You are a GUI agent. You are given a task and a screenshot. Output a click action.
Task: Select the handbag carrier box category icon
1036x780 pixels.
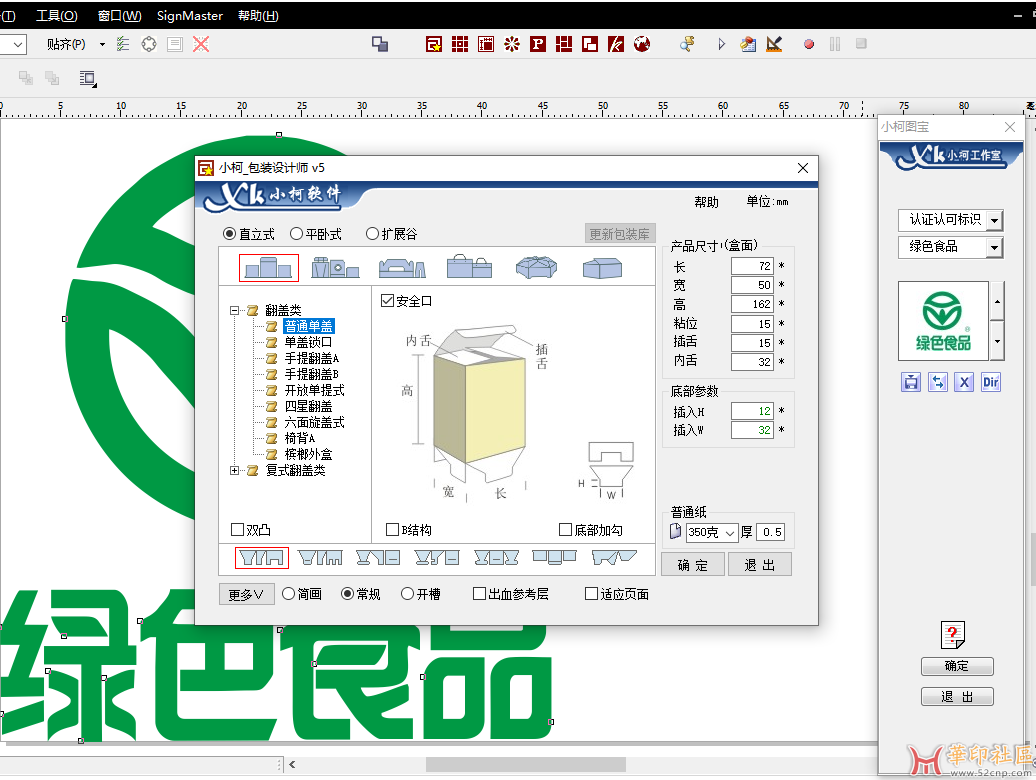click(469, 267)
